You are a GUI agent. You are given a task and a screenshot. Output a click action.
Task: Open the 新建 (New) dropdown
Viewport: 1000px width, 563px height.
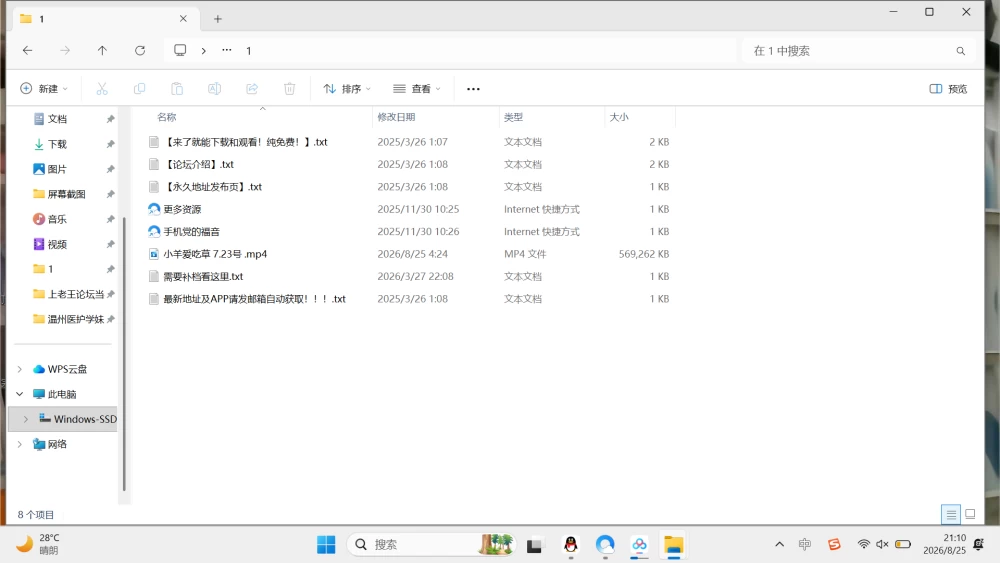point(44,89)
